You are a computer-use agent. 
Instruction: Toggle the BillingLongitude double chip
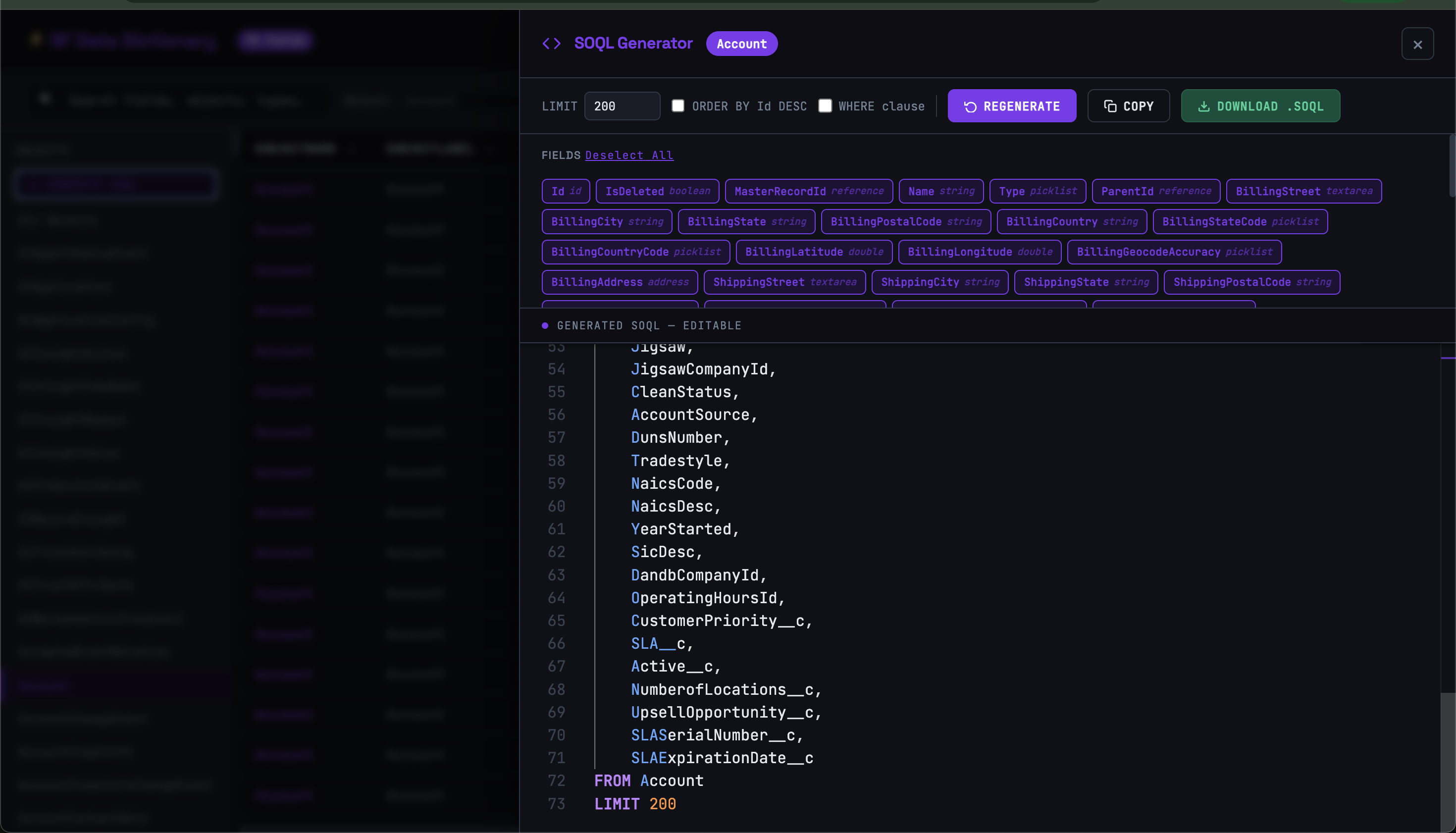pos(980,252)
